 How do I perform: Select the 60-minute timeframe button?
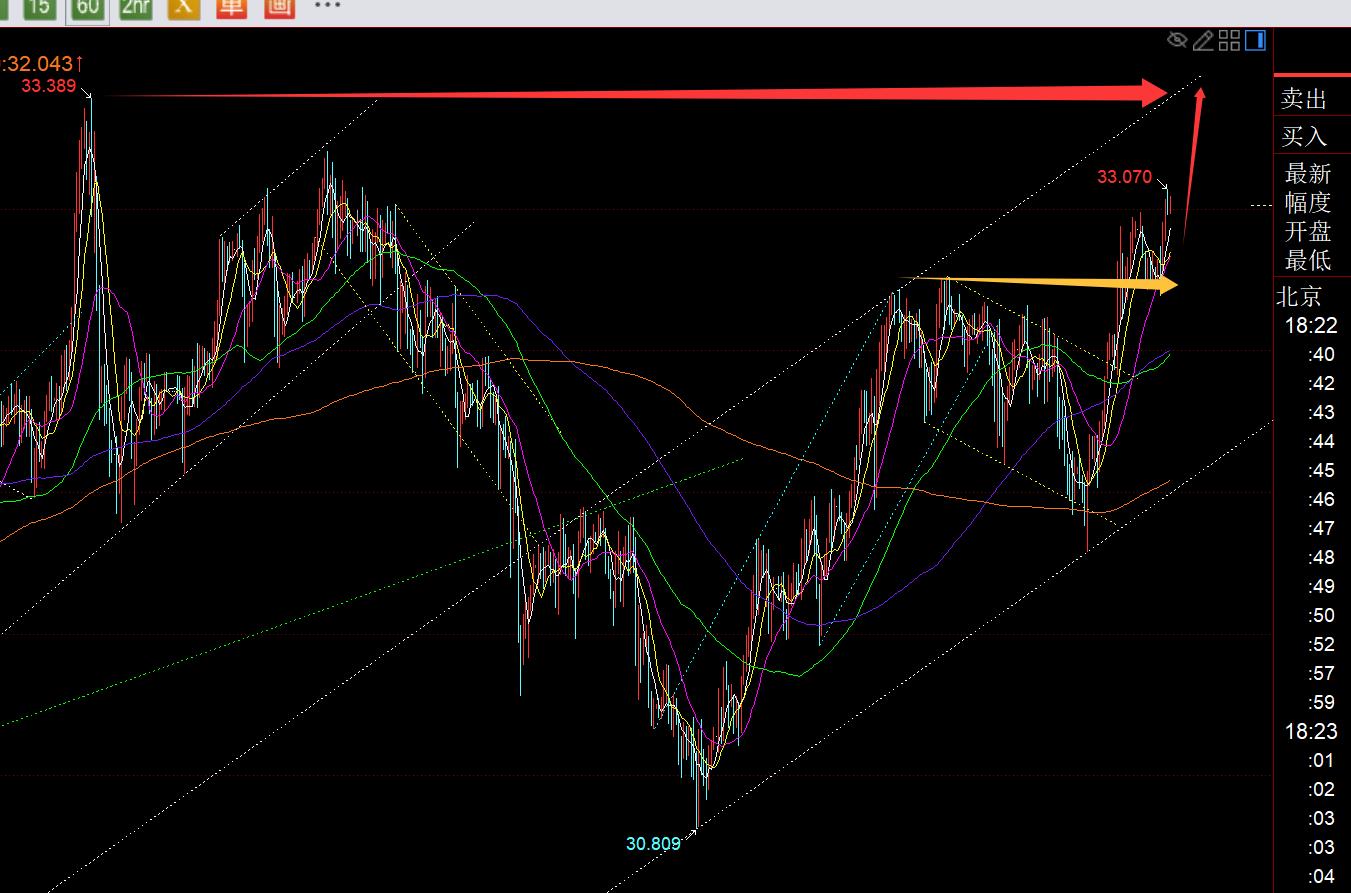coord(88,8)
